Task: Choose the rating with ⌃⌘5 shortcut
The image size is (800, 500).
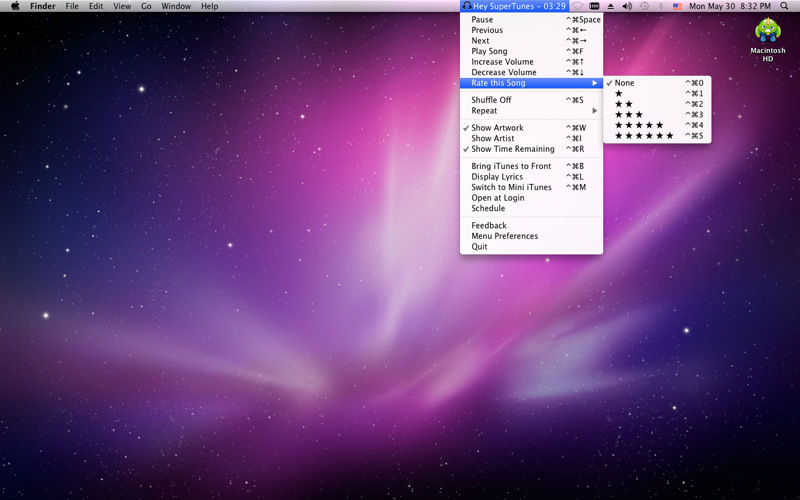Action: [657, 136]
